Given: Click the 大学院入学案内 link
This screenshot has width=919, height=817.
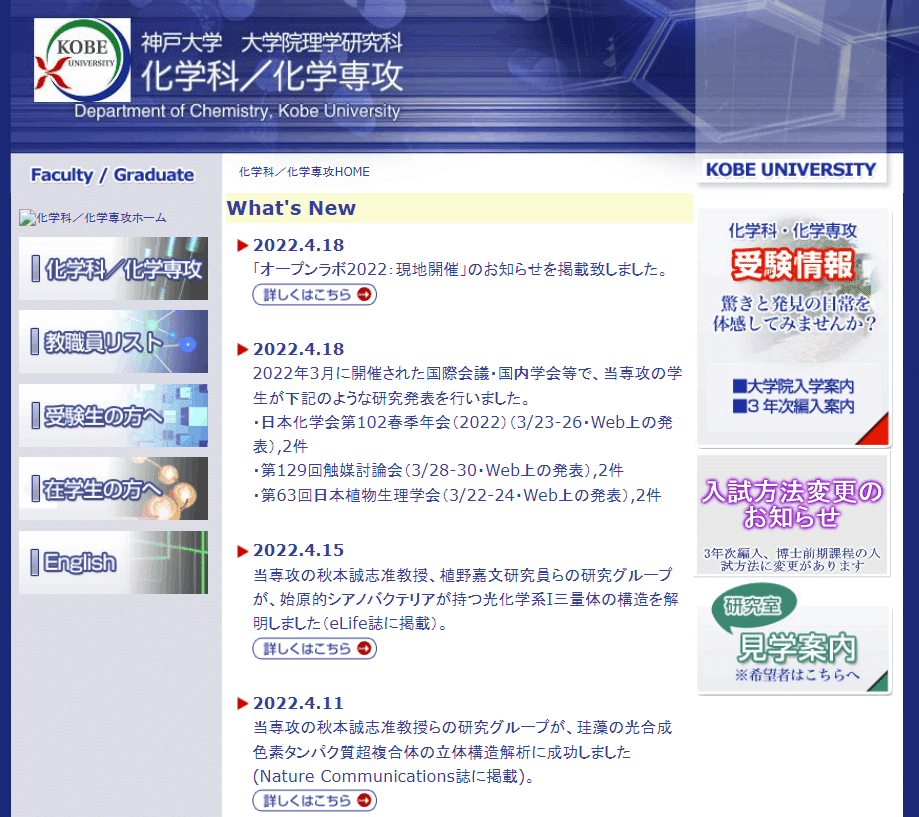Looking at the screenshot, I should (794, 386).
